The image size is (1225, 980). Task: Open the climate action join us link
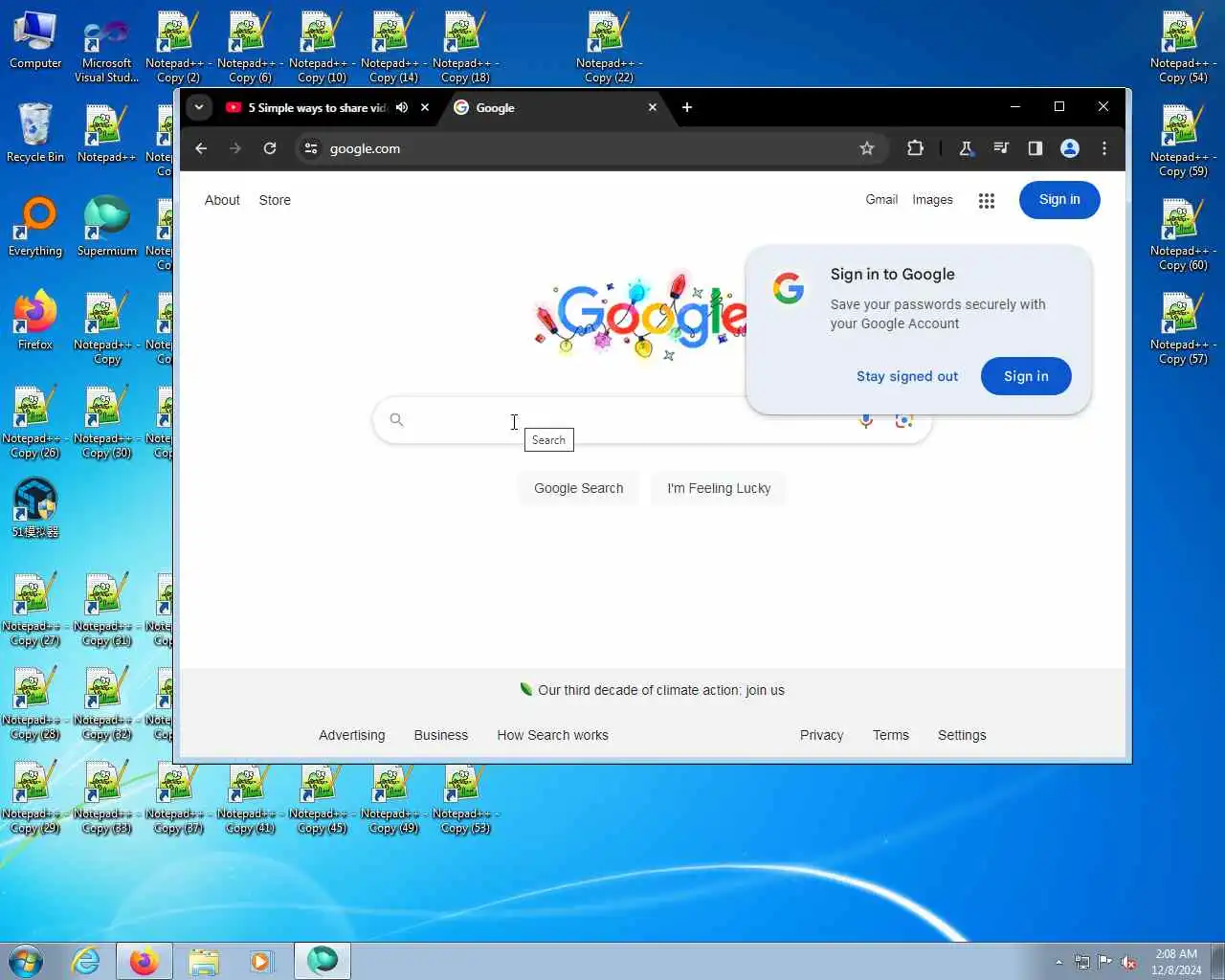661,690
